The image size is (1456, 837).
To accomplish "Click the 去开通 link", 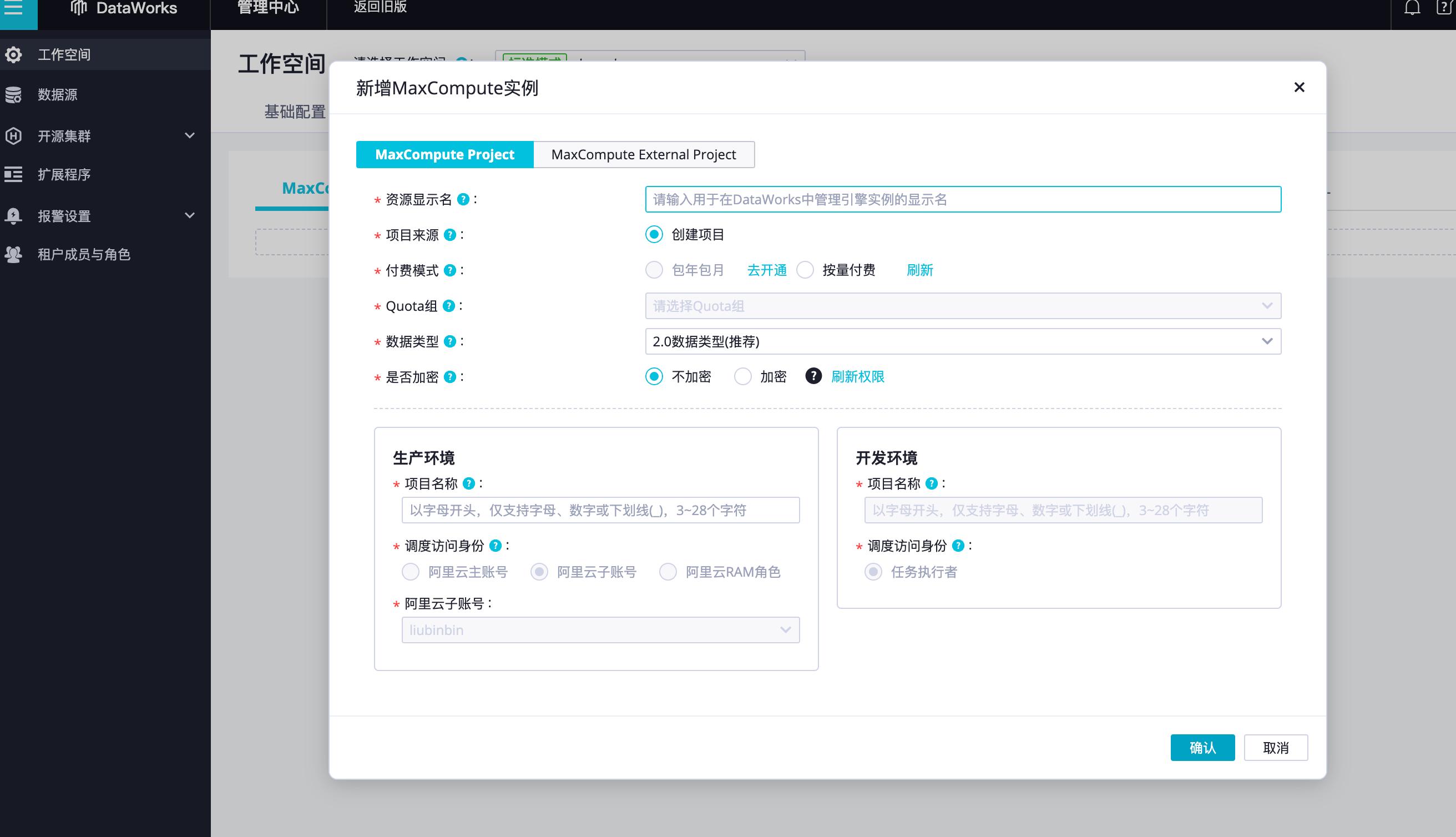I will (x=766, y=270).
